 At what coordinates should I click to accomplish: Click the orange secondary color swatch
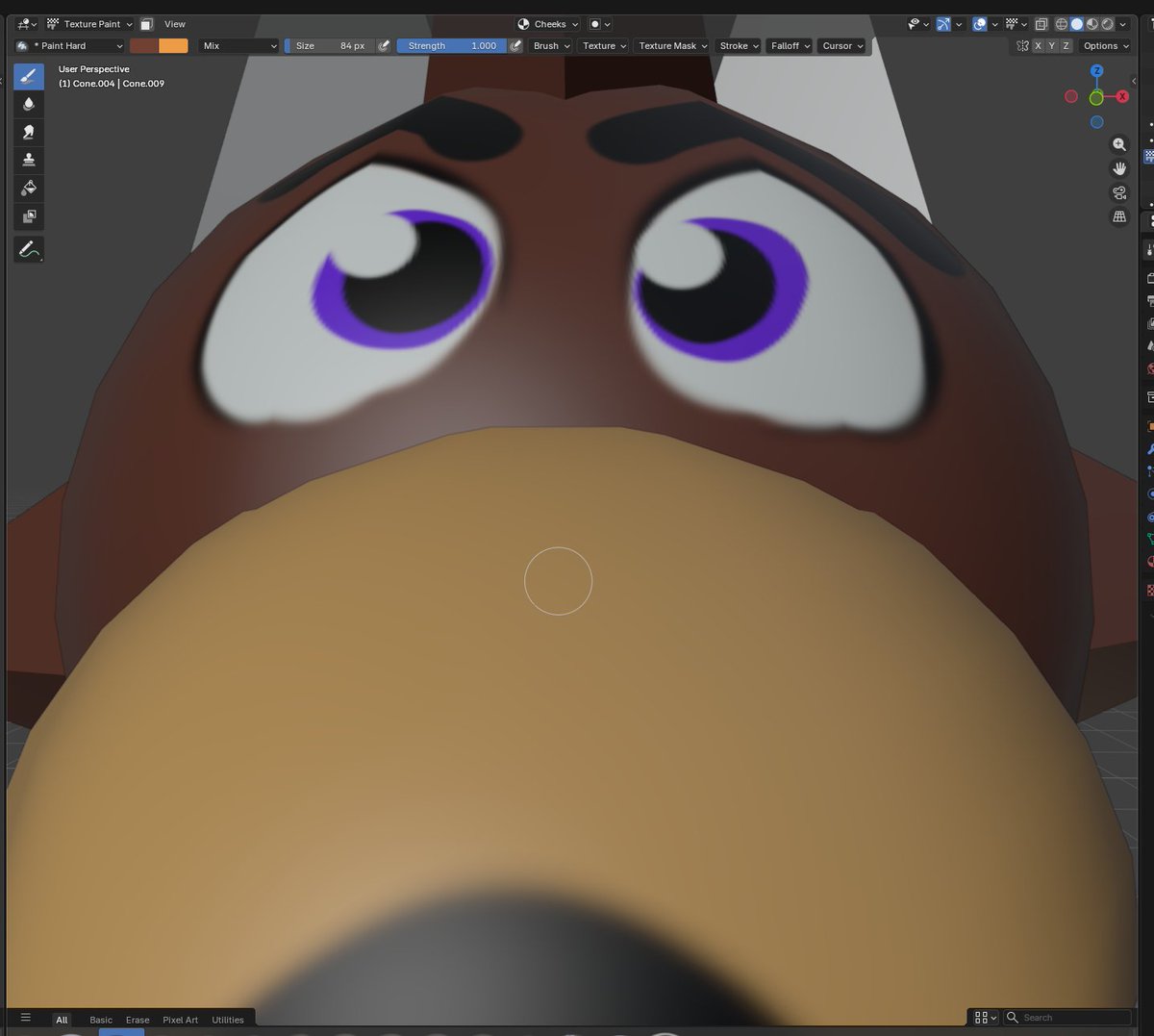click(173, 45)
